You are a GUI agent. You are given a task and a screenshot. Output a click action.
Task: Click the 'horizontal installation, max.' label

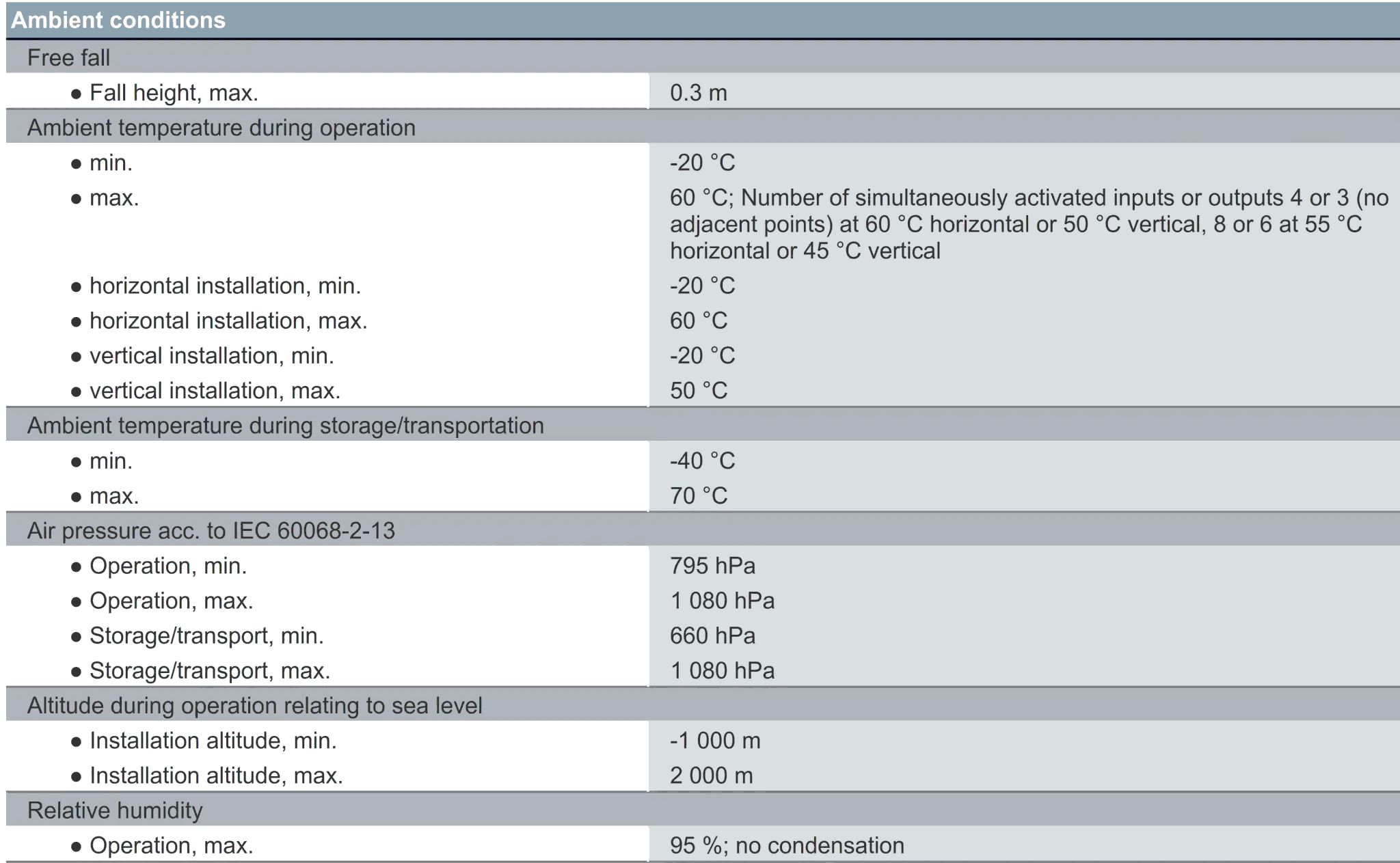pos(228,320)
